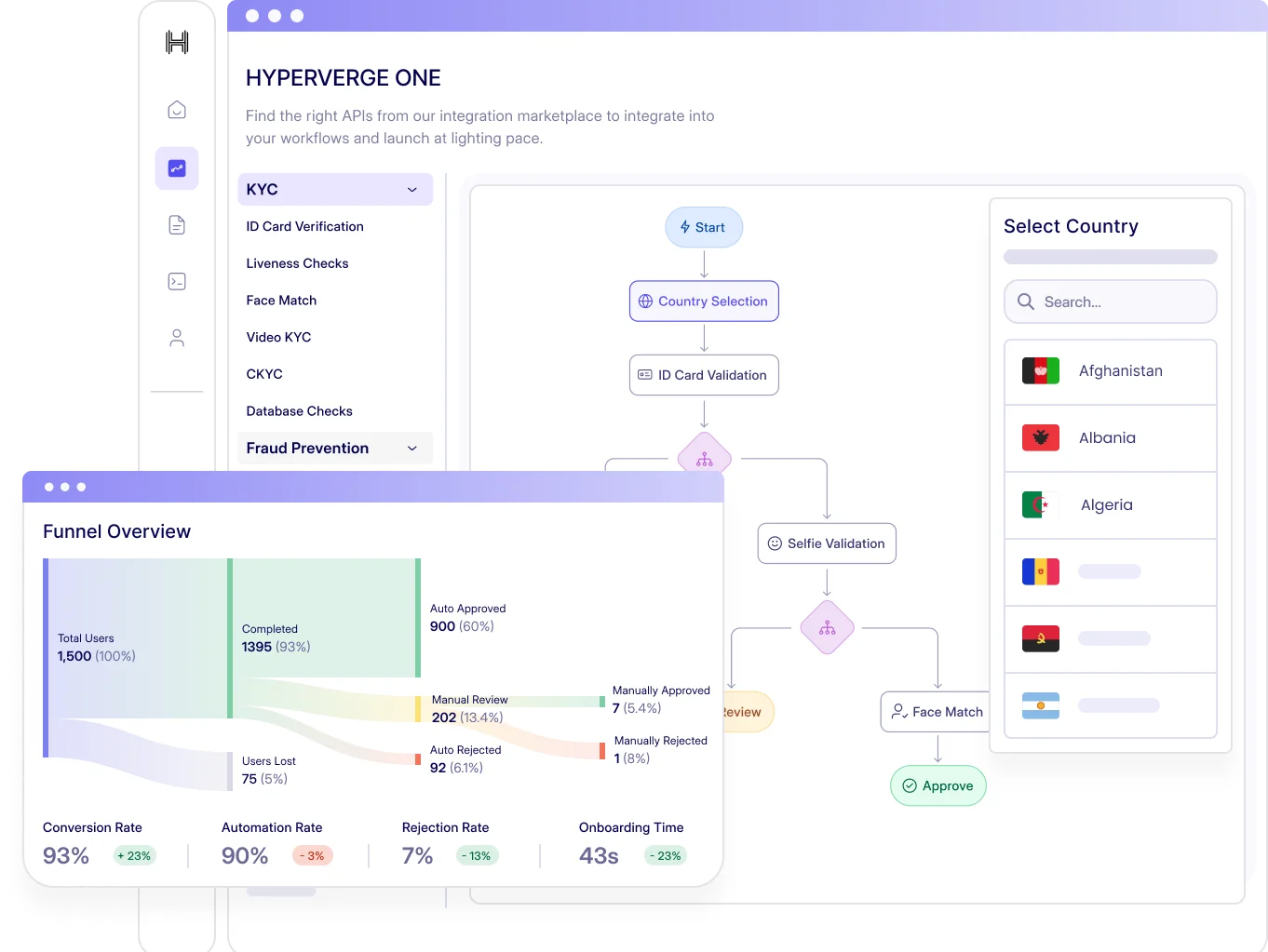Click the HyperVerge logo in the sidebar
The width and height of the screenshot is (1268, 952).
[x=177, y=42]
